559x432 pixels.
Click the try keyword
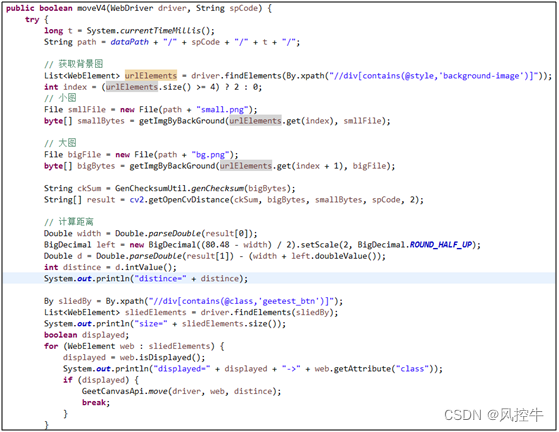click(32, 20)
